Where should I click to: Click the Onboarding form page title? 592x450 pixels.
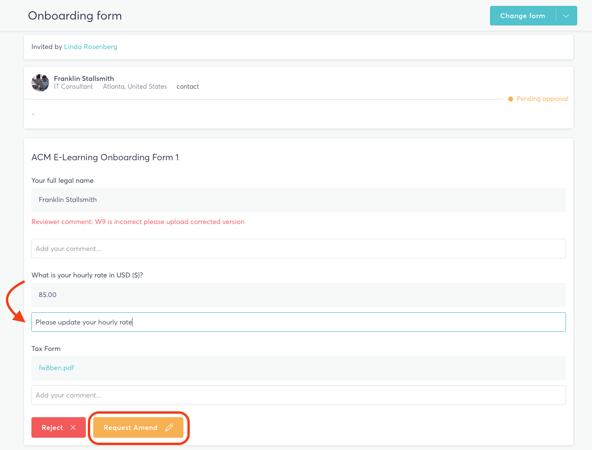click(x=75, y=16)
